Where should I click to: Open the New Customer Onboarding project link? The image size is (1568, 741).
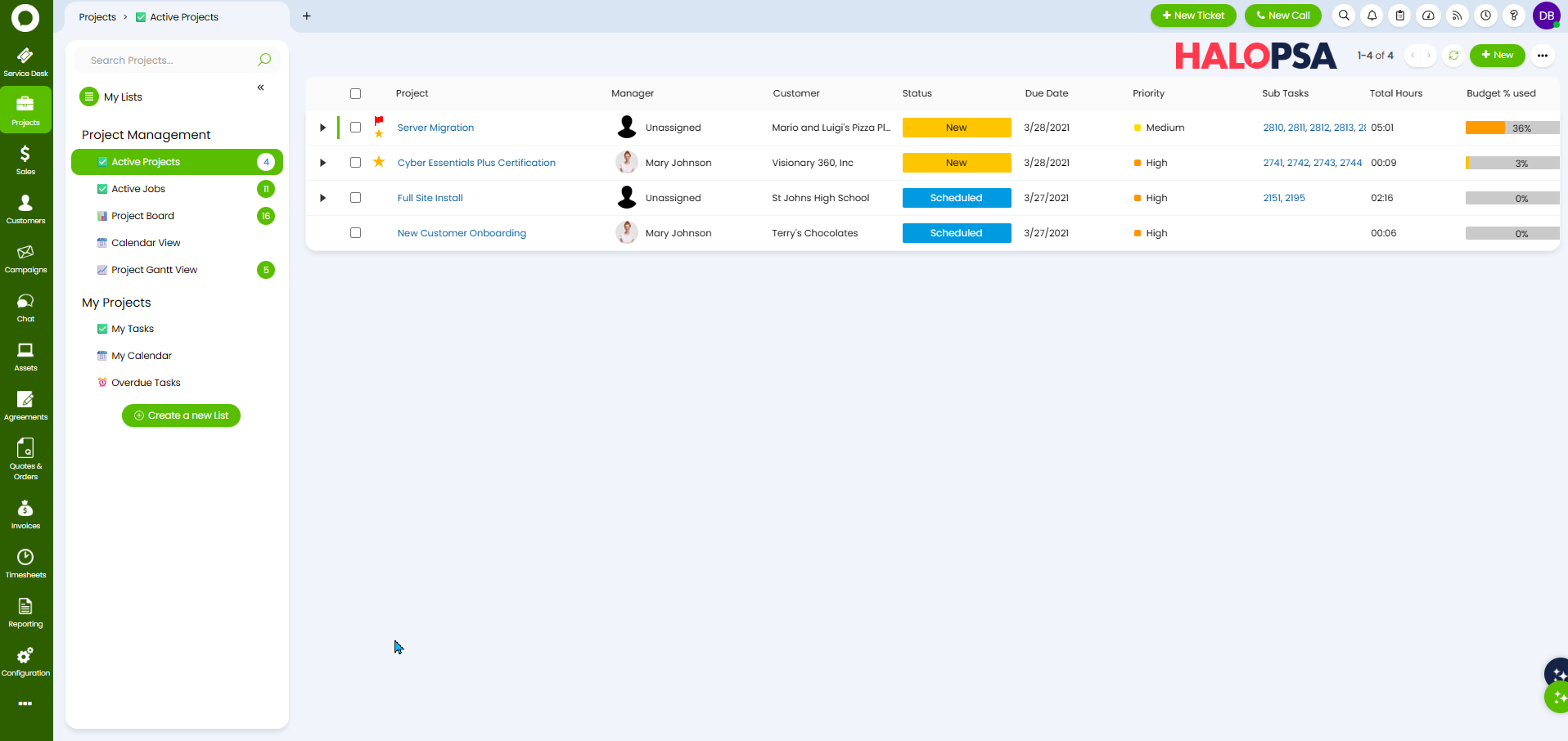point(462,233)
